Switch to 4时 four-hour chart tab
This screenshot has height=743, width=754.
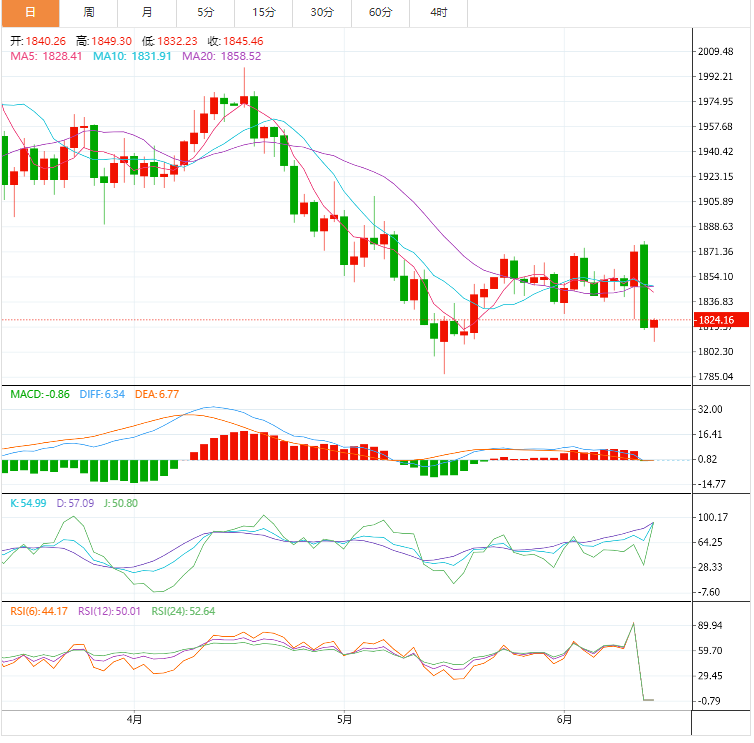[439, 13]
